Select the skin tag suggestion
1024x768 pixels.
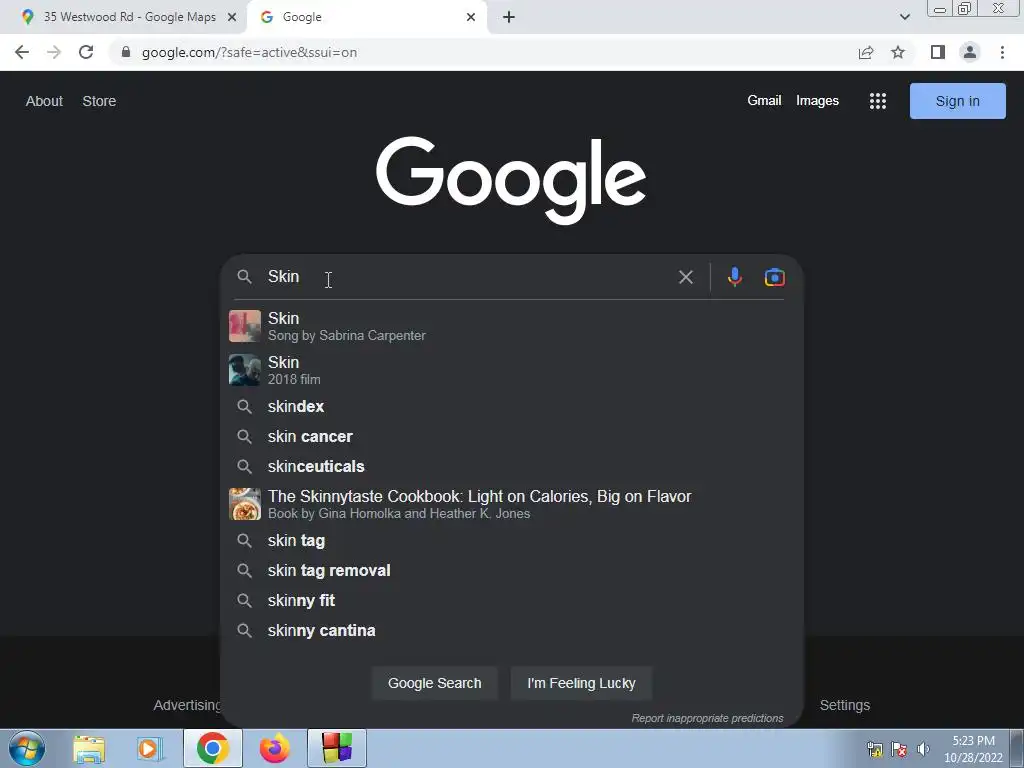click(511, 541)
